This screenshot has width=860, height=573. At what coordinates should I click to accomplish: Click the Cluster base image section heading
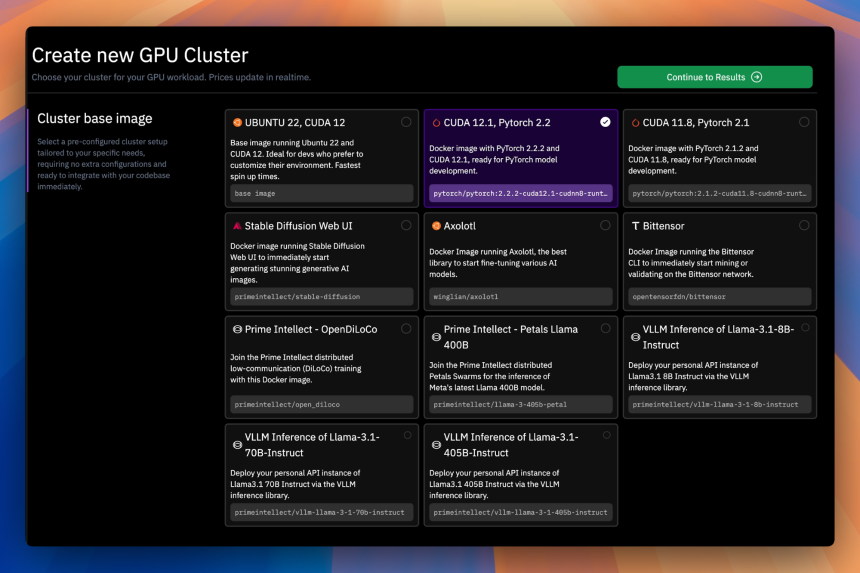[95, 118]
